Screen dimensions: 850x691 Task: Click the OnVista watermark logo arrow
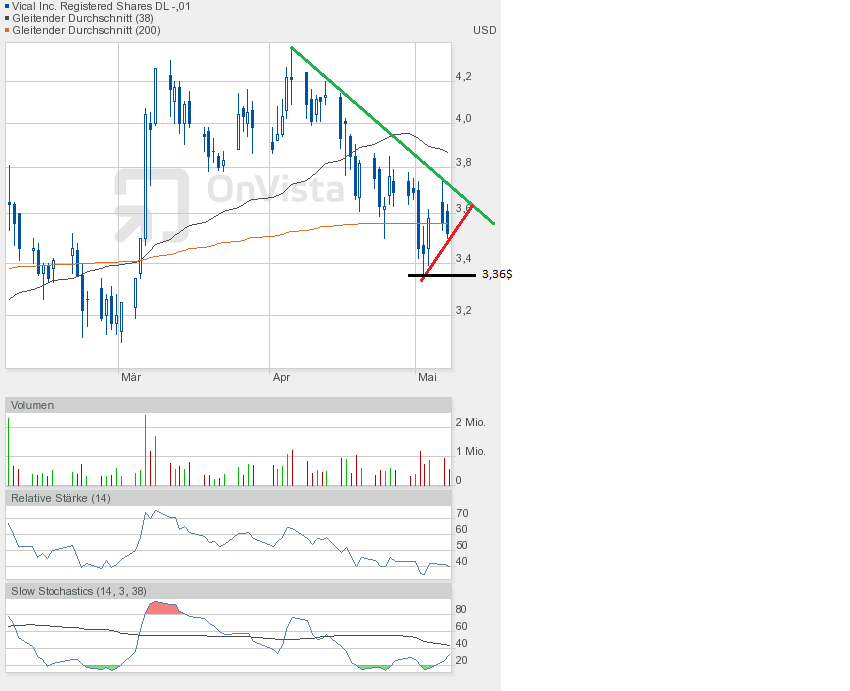pos(151,205)
